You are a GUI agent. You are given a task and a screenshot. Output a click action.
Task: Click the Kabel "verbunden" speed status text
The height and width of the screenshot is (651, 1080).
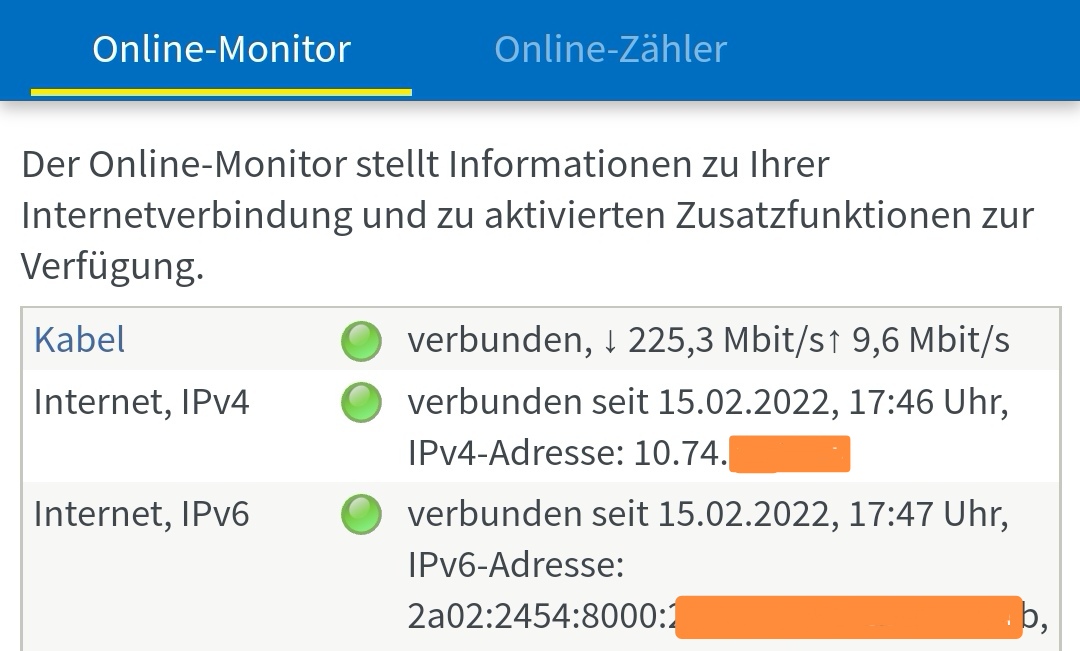coord(708,341)
